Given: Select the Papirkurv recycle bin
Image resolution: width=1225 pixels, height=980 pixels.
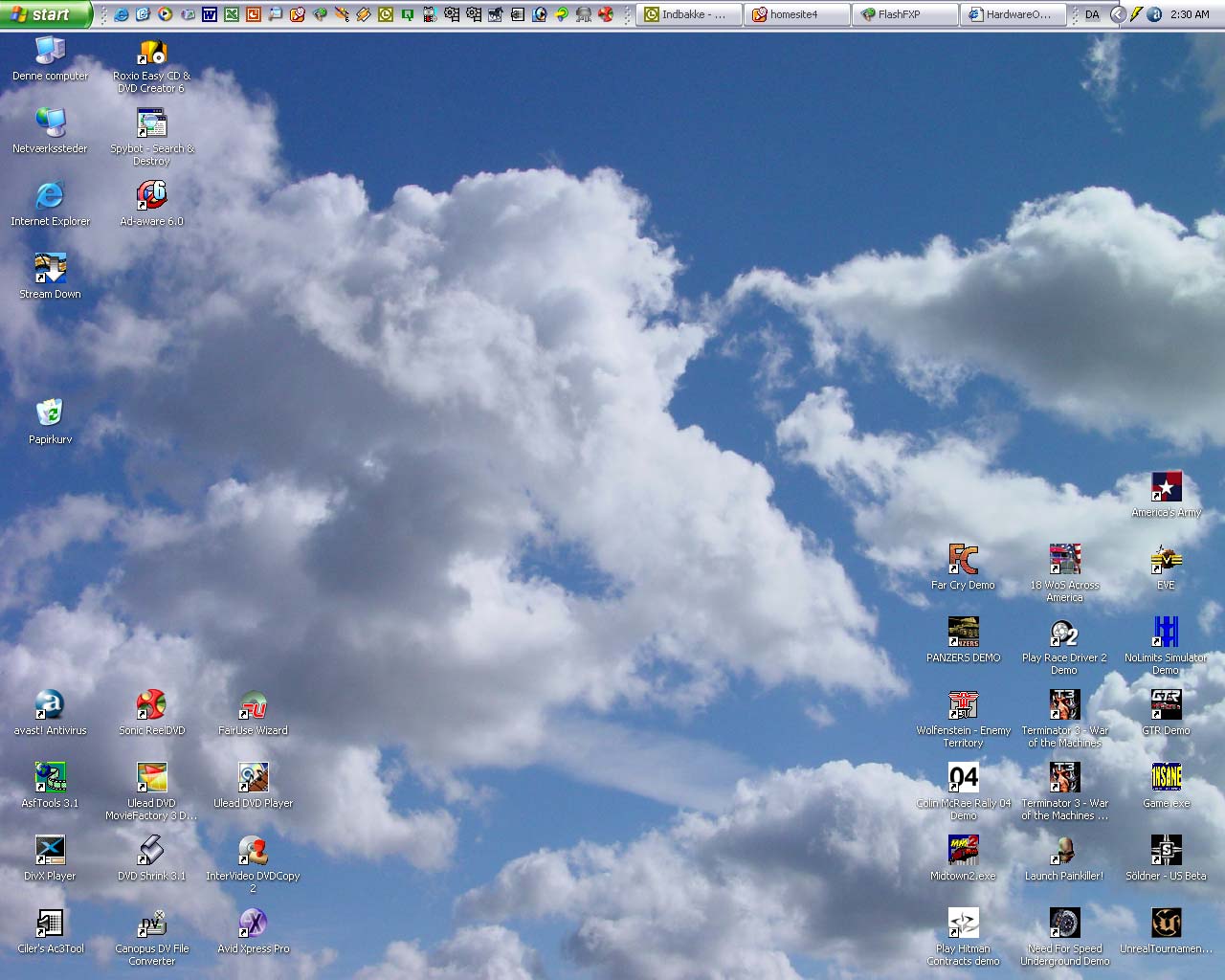Looking at the screenshot, I should coord(50,423).
